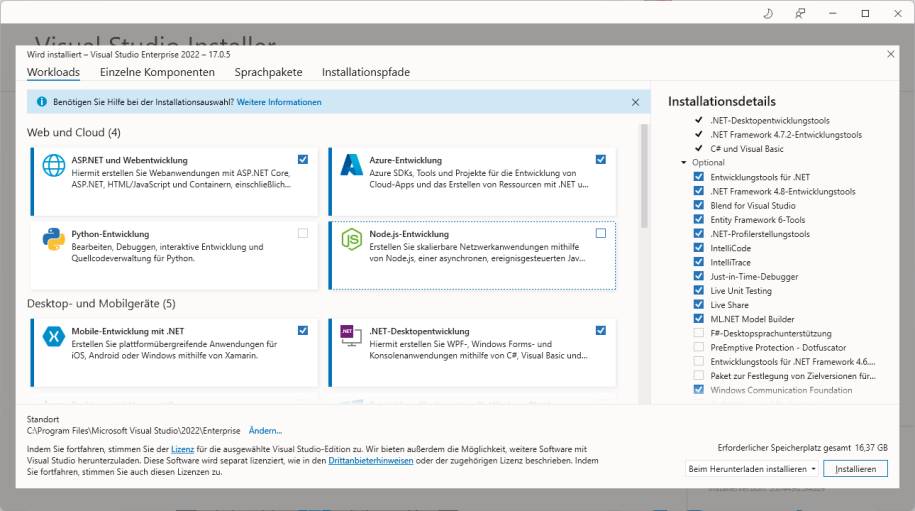
Task: Switch to the Workloads tab
Action: [x=53, y=72]
